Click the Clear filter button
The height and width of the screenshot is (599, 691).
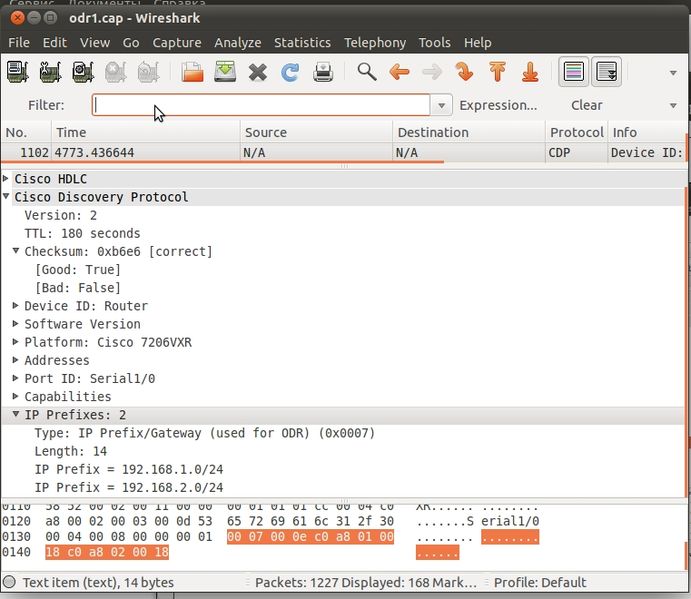pyautogui.click(x=587, y=105)
